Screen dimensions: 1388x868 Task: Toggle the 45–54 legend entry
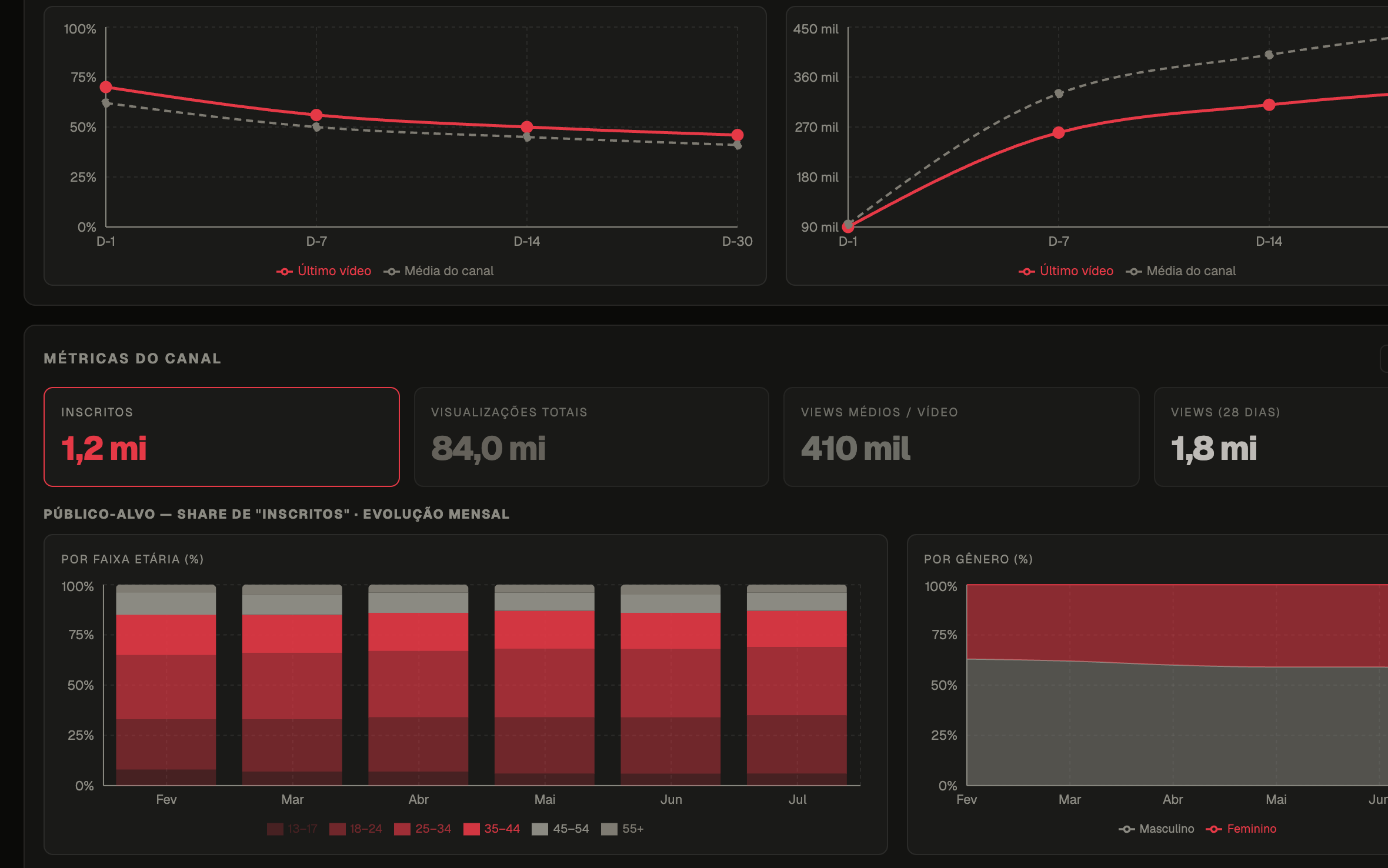click(x=560, y=829)
